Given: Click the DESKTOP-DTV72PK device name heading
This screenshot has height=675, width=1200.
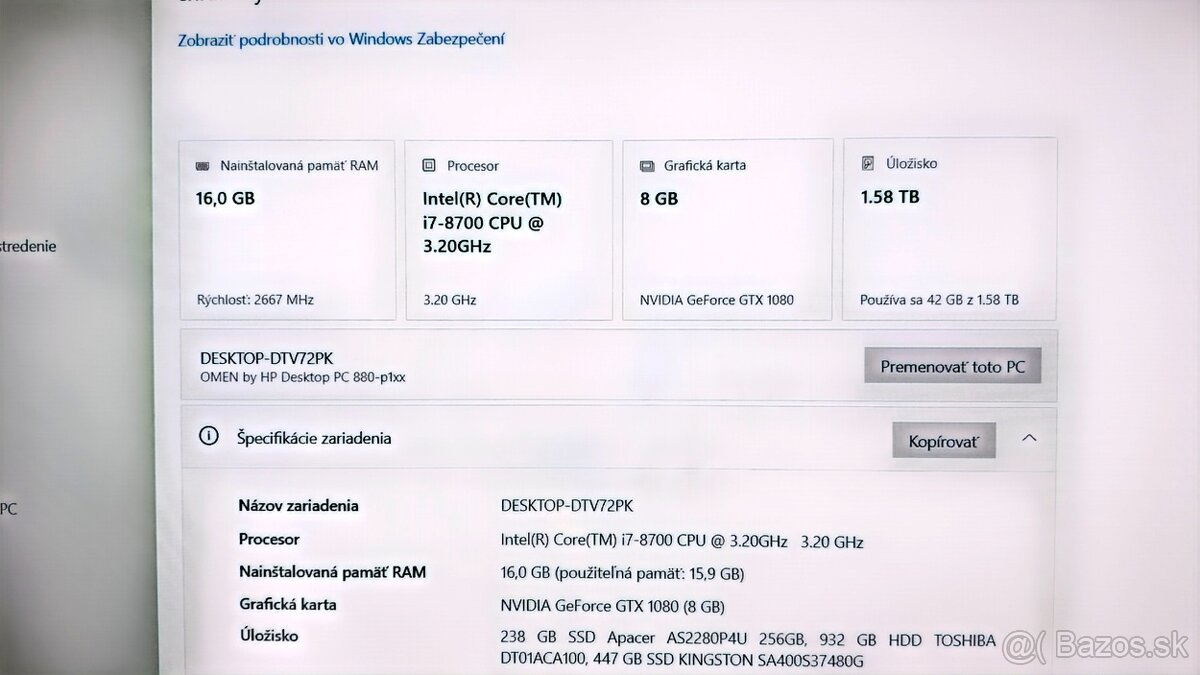Looking at the screenshot, I should pyautogui.click(x=265, y=356).
